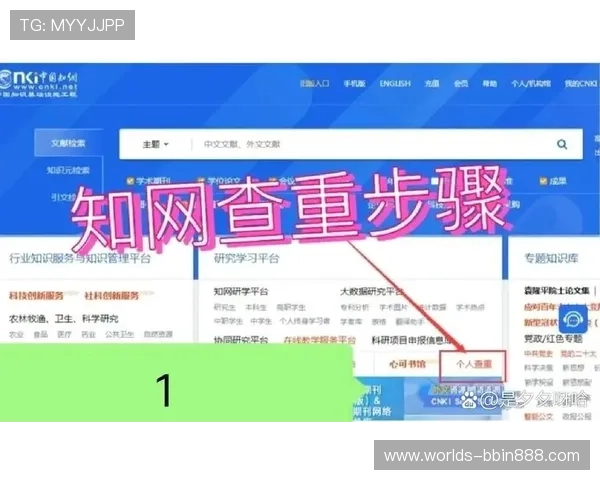
Task: Open the 大数据研究平台 link
Action: tap(372, 292)
